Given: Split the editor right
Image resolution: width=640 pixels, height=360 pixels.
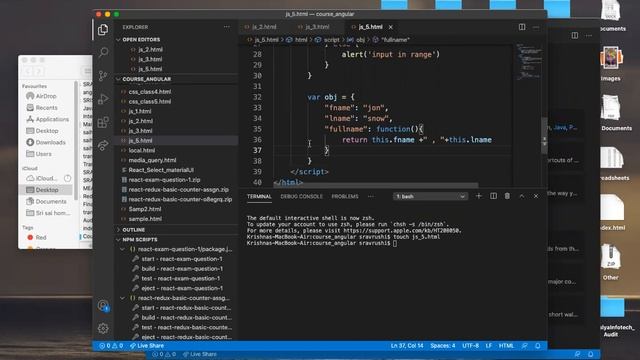Looking at the screenshot, I should 522,27.
